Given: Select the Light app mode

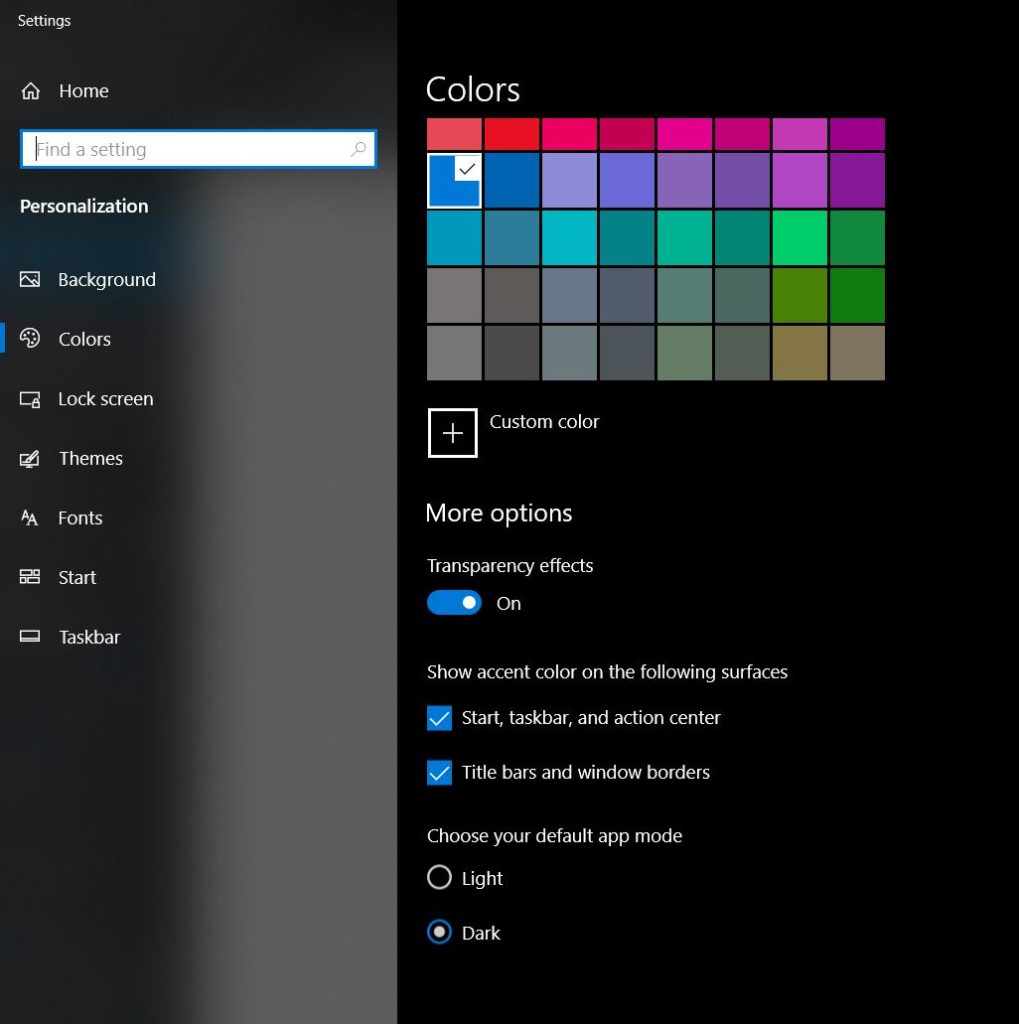Looking at the screenshot, I should click(439, 877).
